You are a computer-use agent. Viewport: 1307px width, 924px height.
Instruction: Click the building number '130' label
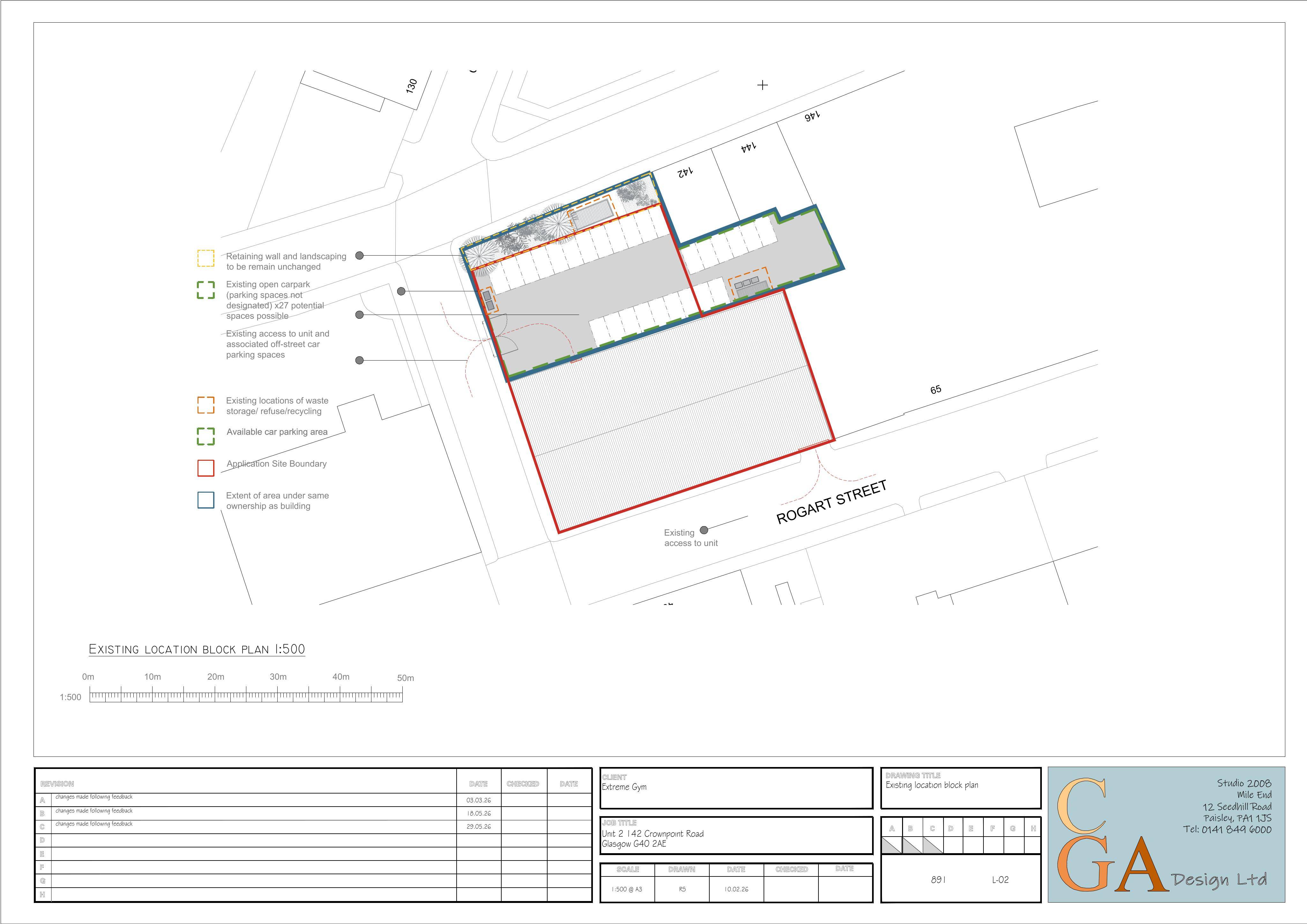412,86
